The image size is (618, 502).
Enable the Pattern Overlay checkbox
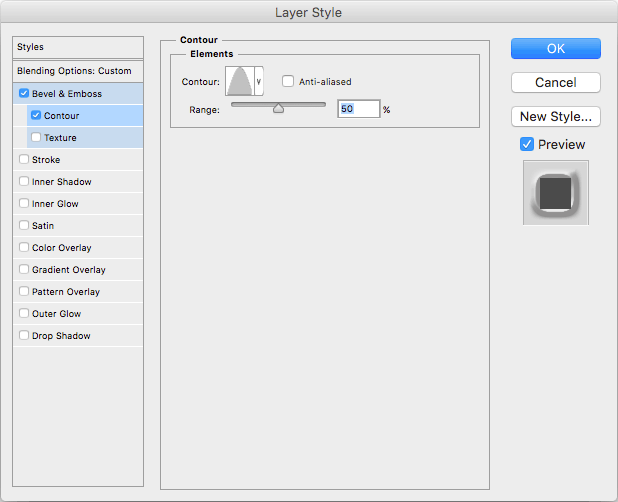[x=24, y=291]
